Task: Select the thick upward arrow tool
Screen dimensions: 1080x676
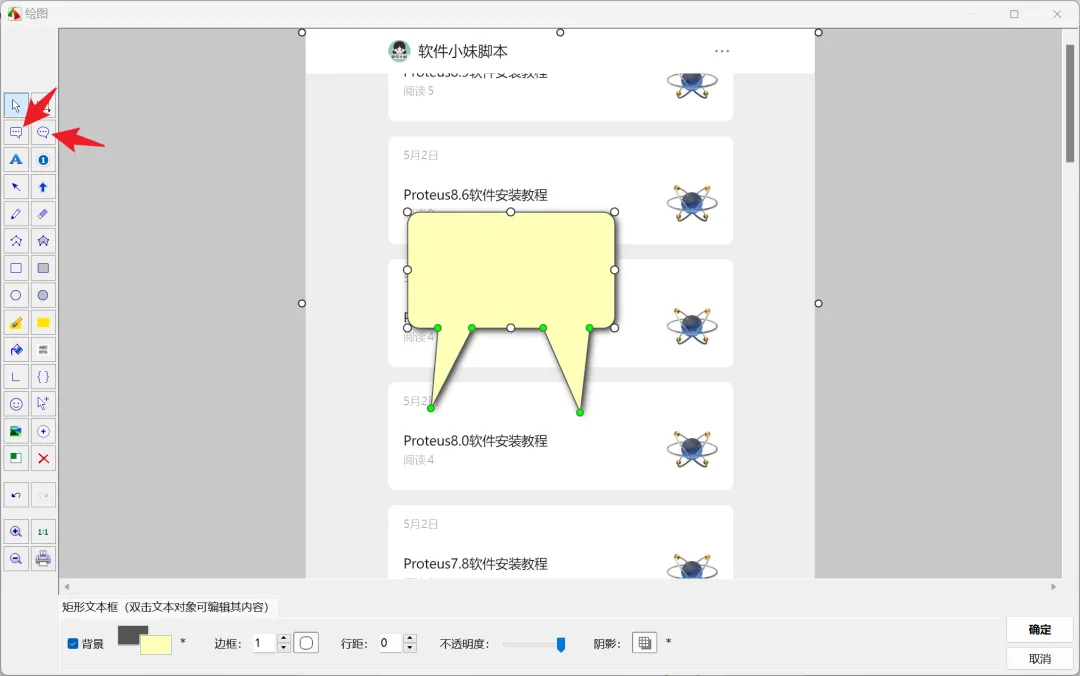Action: 43,187
